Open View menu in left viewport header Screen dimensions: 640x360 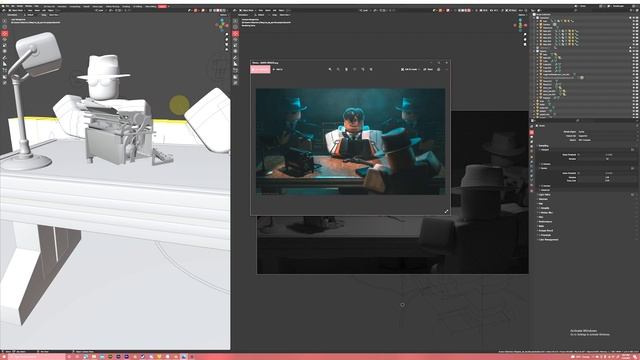point(30,10)
